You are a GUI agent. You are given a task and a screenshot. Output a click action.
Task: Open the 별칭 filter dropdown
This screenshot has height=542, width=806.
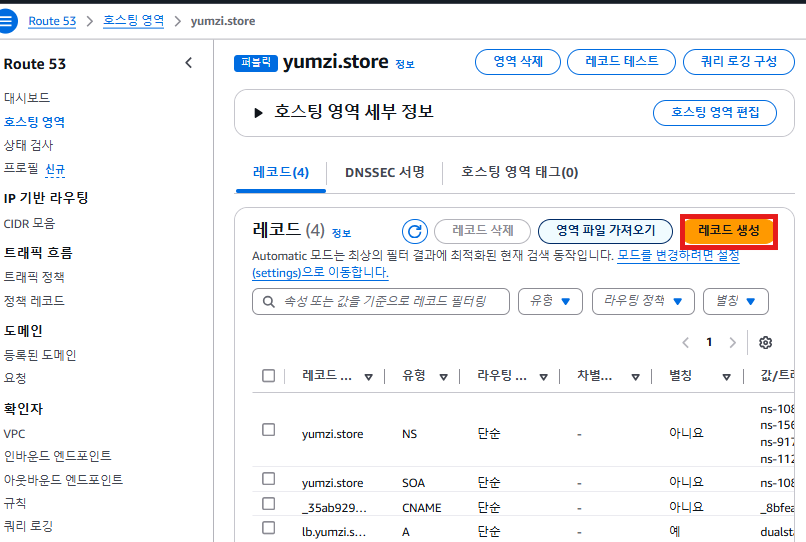pyautogui.click(x=736, y=301)
